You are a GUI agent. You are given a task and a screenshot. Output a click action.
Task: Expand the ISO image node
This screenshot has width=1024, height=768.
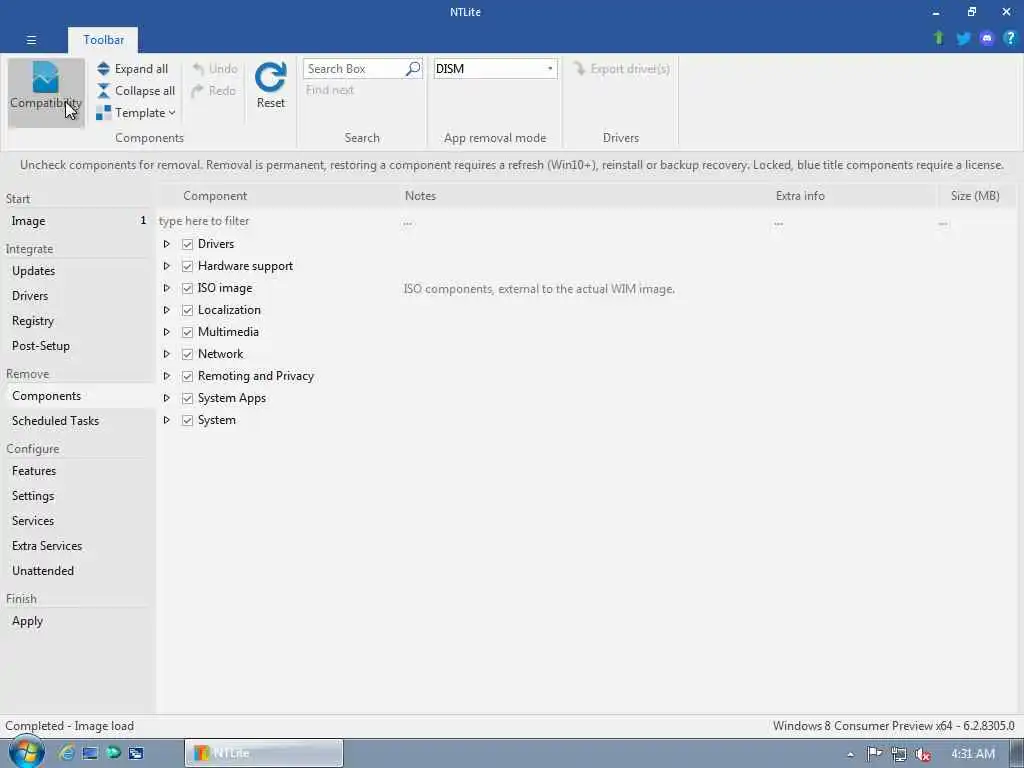[167, 288]
